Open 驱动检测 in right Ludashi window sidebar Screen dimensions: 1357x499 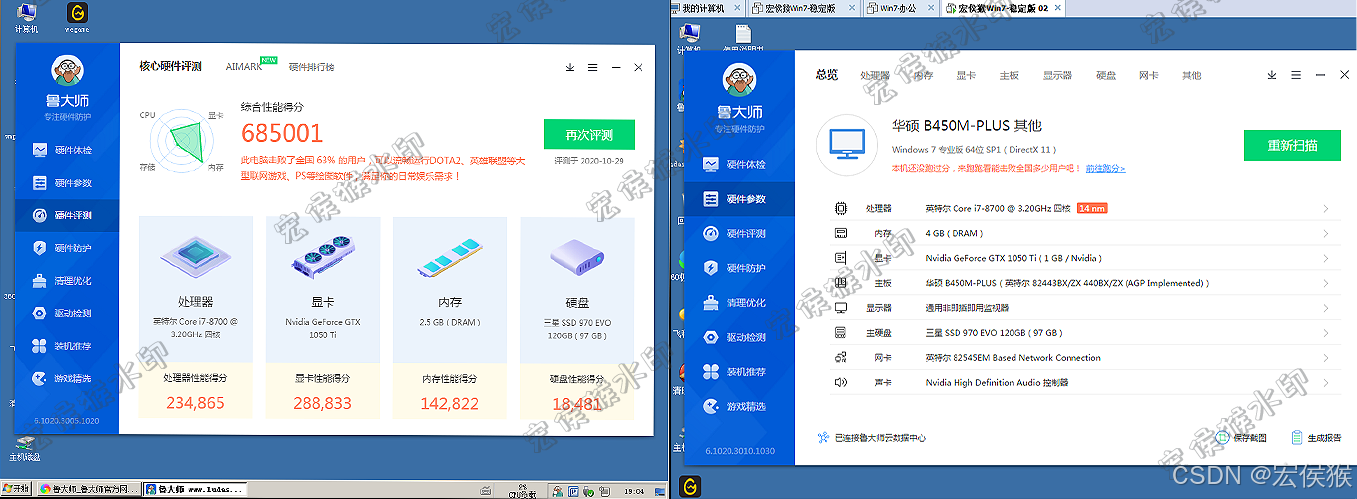pyautogui.click(x=739, y=337)
